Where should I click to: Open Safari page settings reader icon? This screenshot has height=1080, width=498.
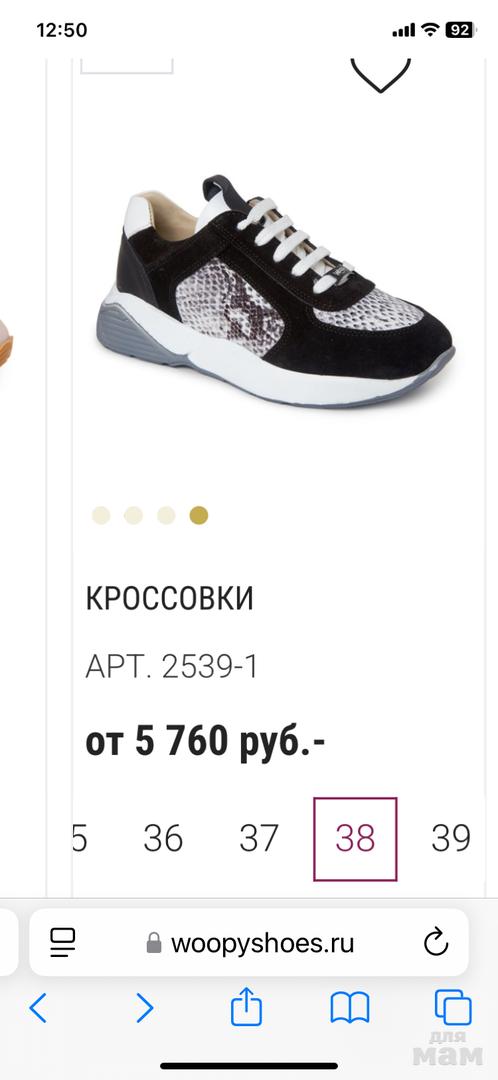click(x=63, y=942)
